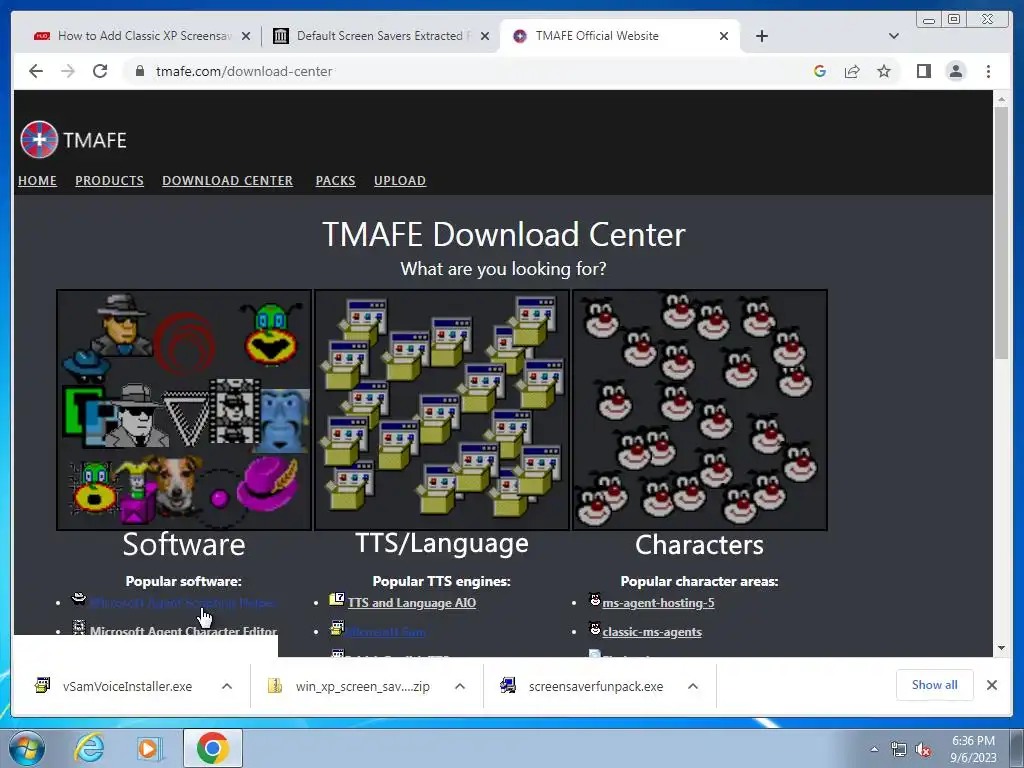Open the Software heading link

tap(184, 544)
